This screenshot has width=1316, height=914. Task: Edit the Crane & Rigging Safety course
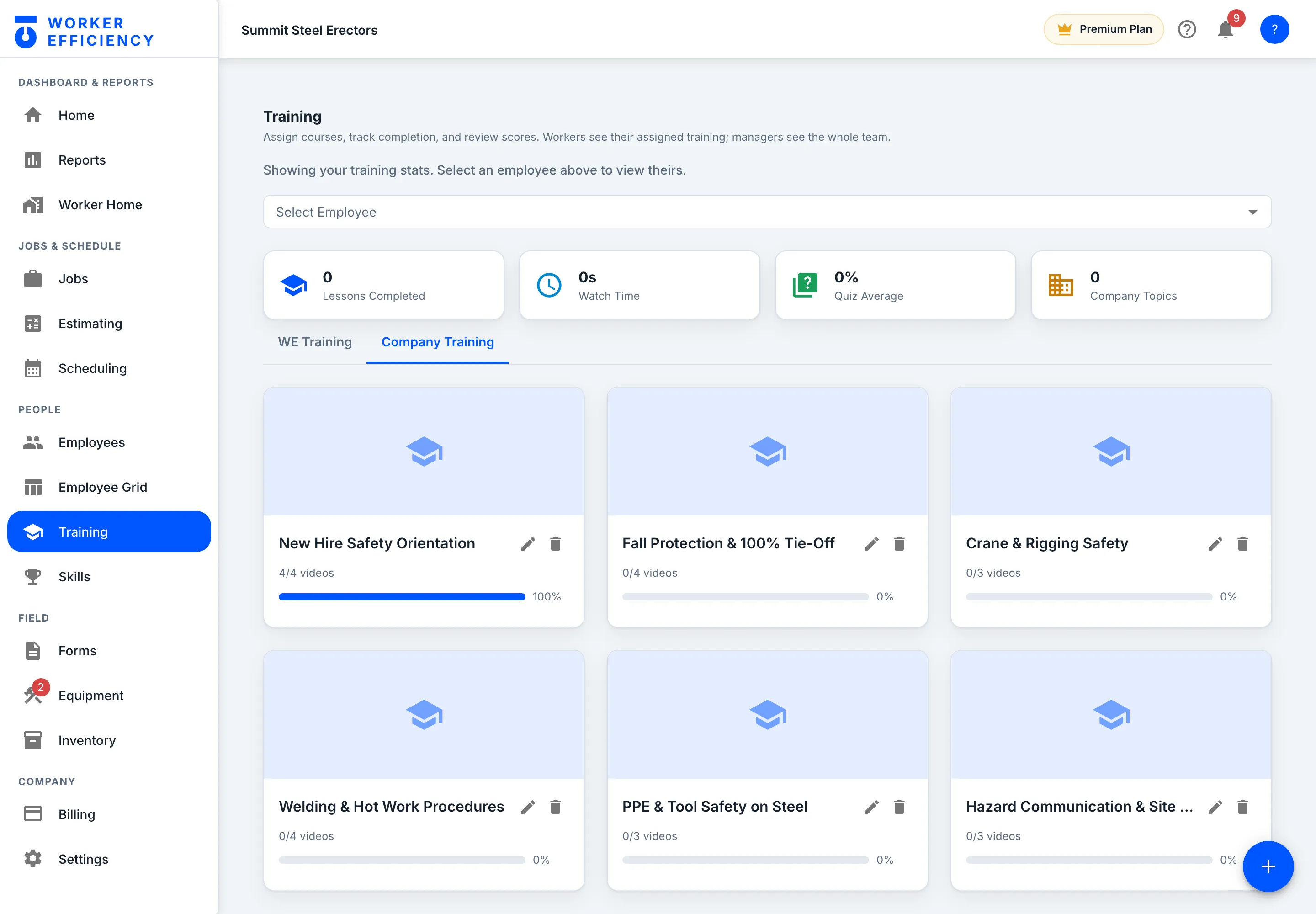click(1215, 543)
